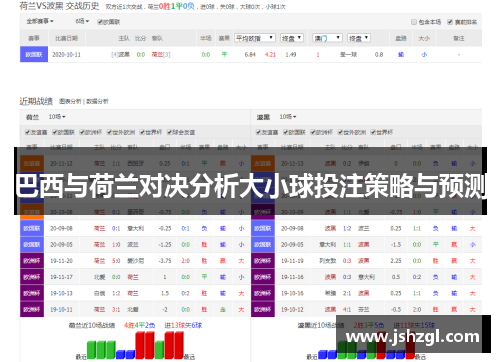
Task: Click the 赛事 header in the head-to-head table
Action: [x=34, y=38]
